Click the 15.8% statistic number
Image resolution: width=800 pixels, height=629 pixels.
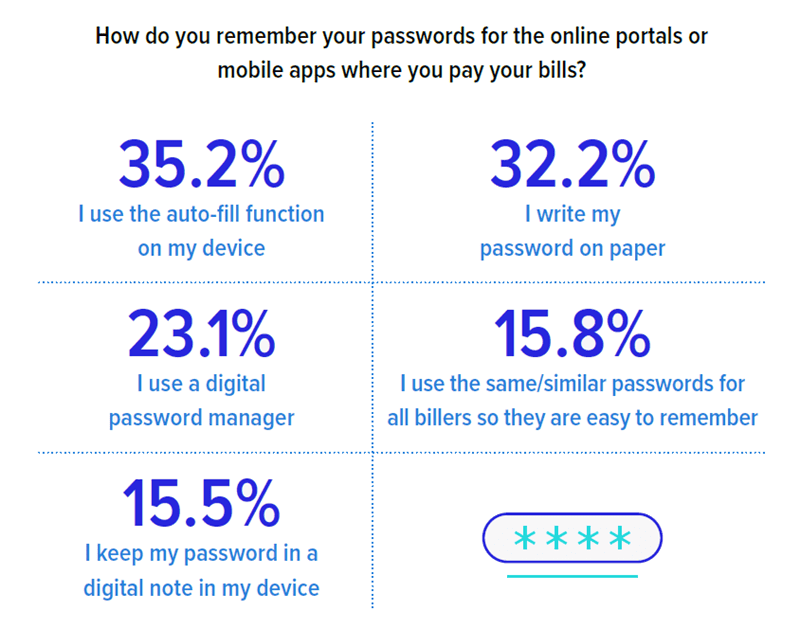click(x=572, y=334)
